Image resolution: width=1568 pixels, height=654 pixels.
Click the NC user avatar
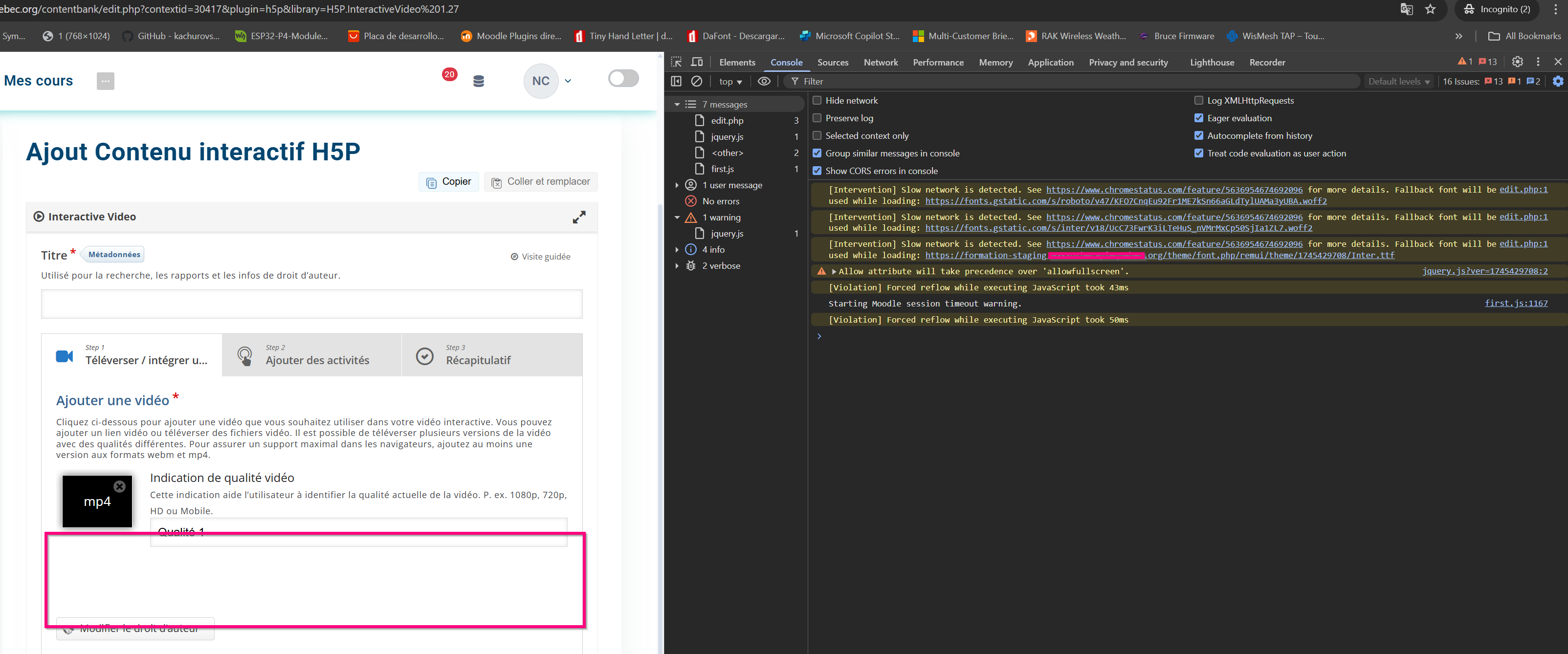pyautogui.click(x=541, y=81)
